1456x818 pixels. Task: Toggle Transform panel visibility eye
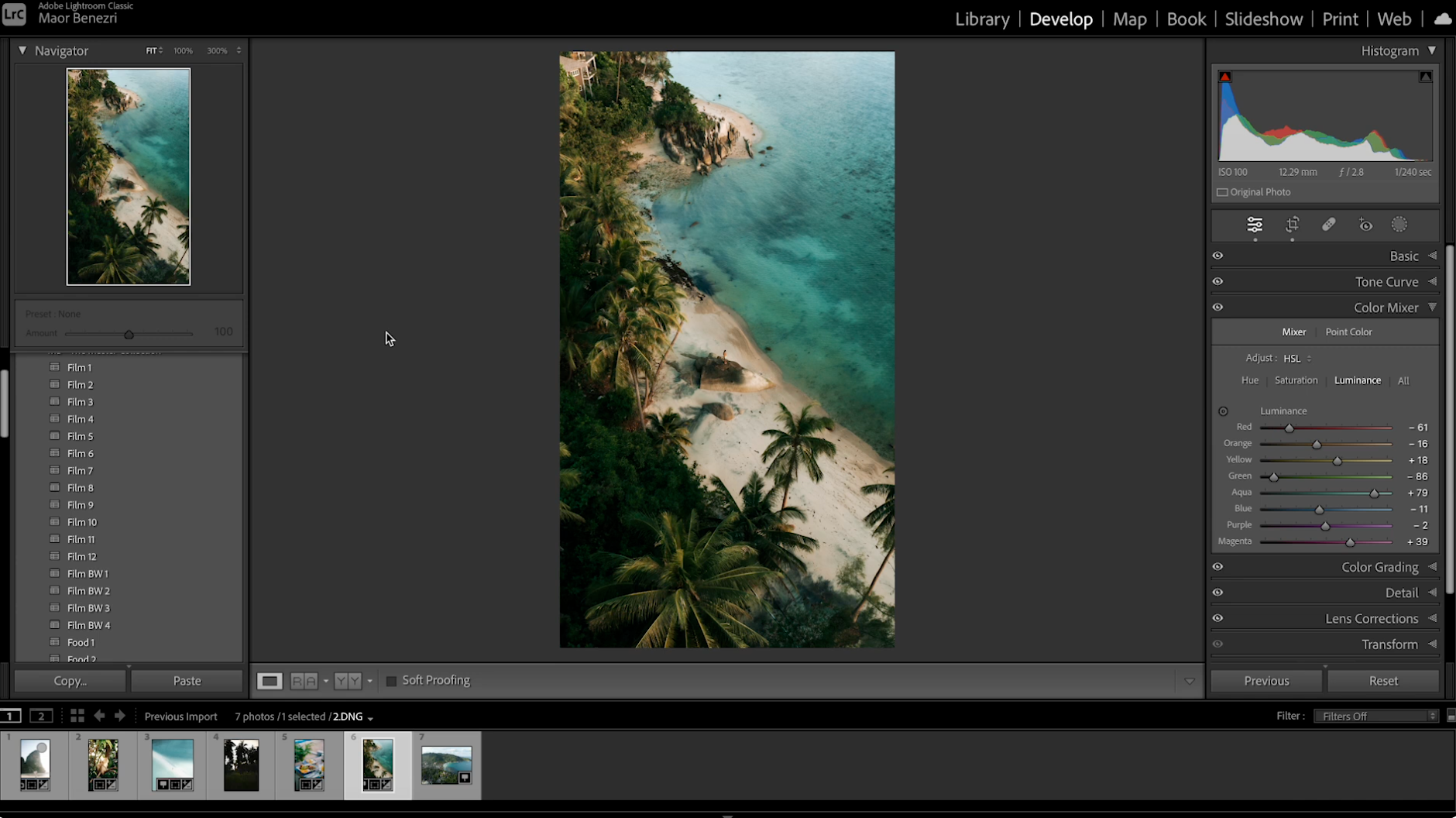1217,644
